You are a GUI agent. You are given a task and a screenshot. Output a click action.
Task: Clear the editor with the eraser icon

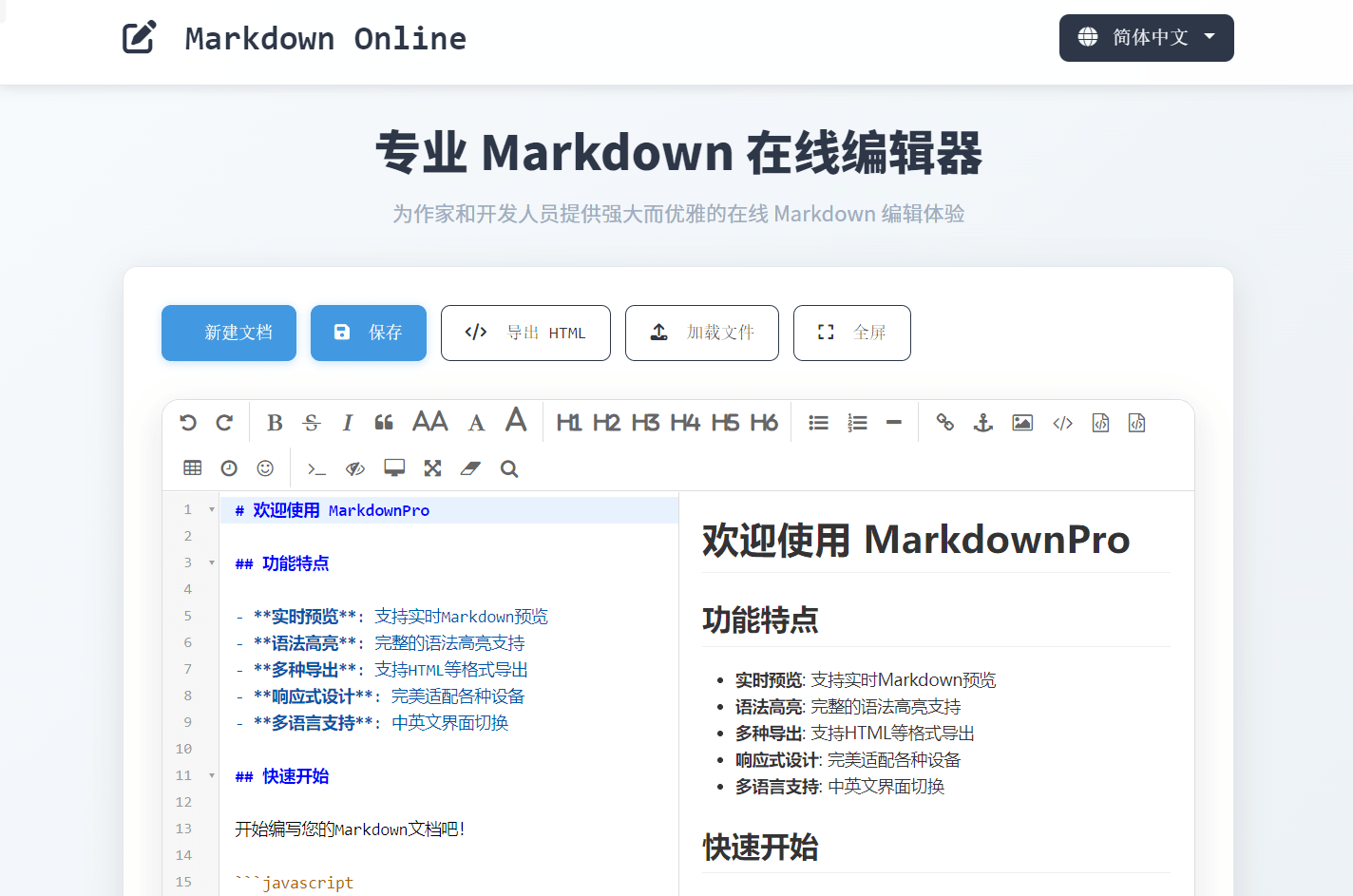(470, 468)
